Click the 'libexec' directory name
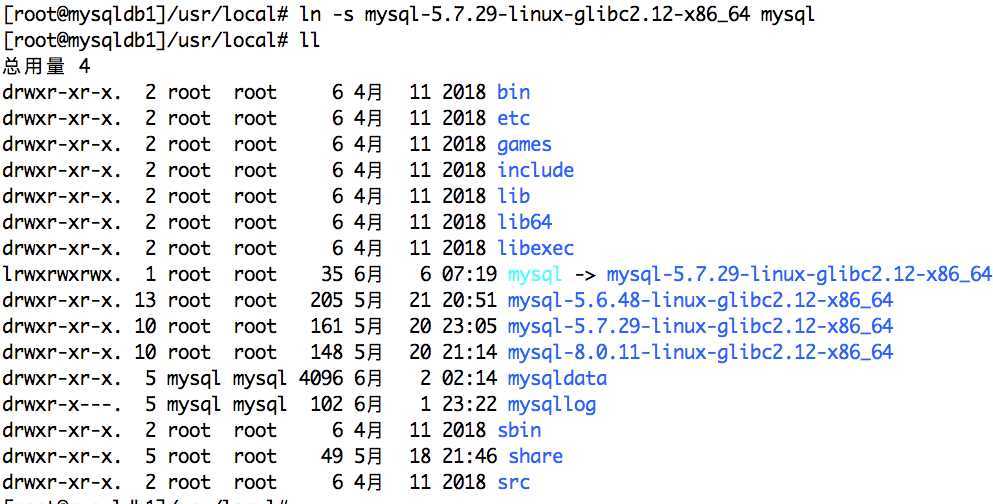 pyautogui.click(x=536, y=248)
